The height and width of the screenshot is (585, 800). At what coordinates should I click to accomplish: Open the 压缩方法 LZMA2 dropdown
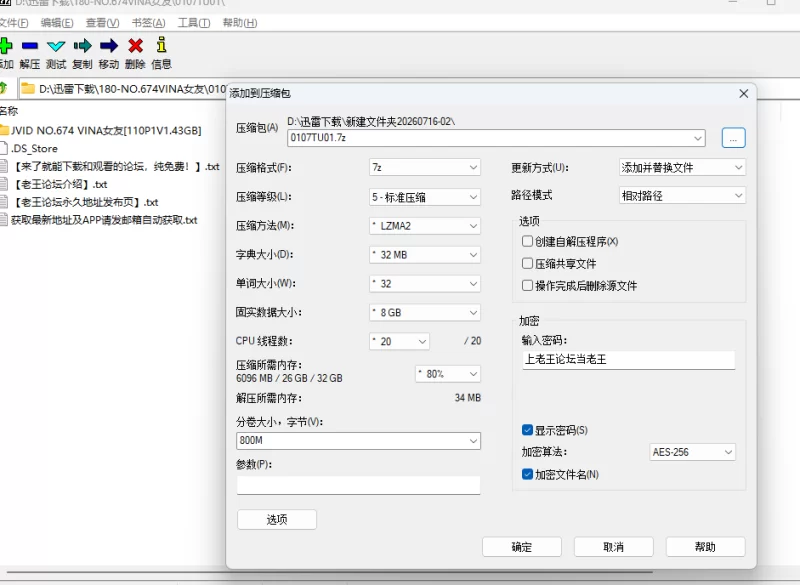(x=424, y=226)
